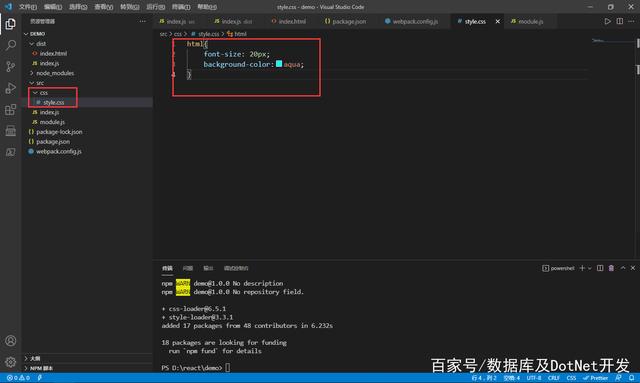
Task: Click Prettier in the status bar
Action: tap(596, 378)
